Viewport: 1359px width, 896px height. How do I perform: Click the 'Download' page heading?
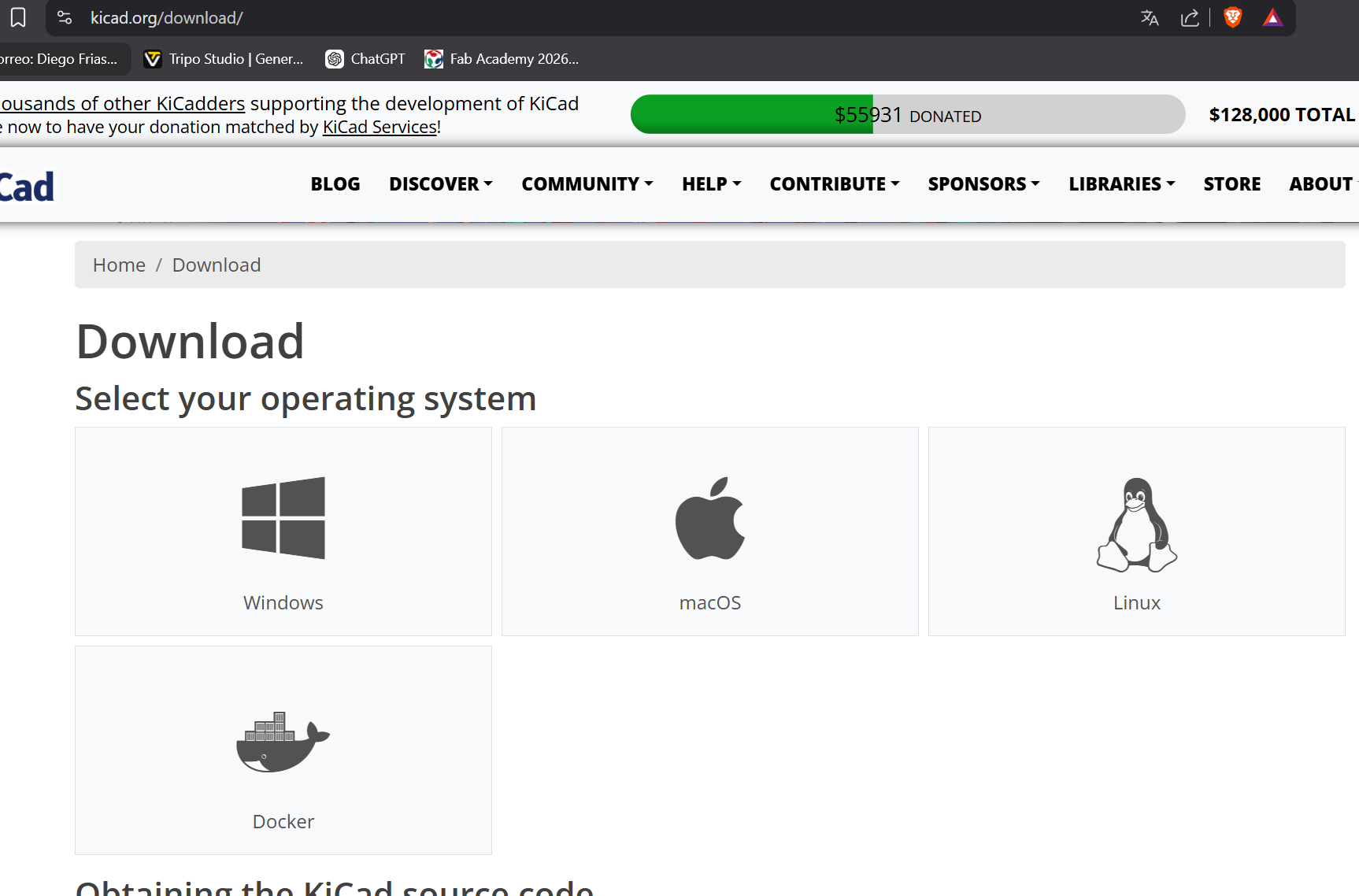pyautogui.click(x=190, y=342)
